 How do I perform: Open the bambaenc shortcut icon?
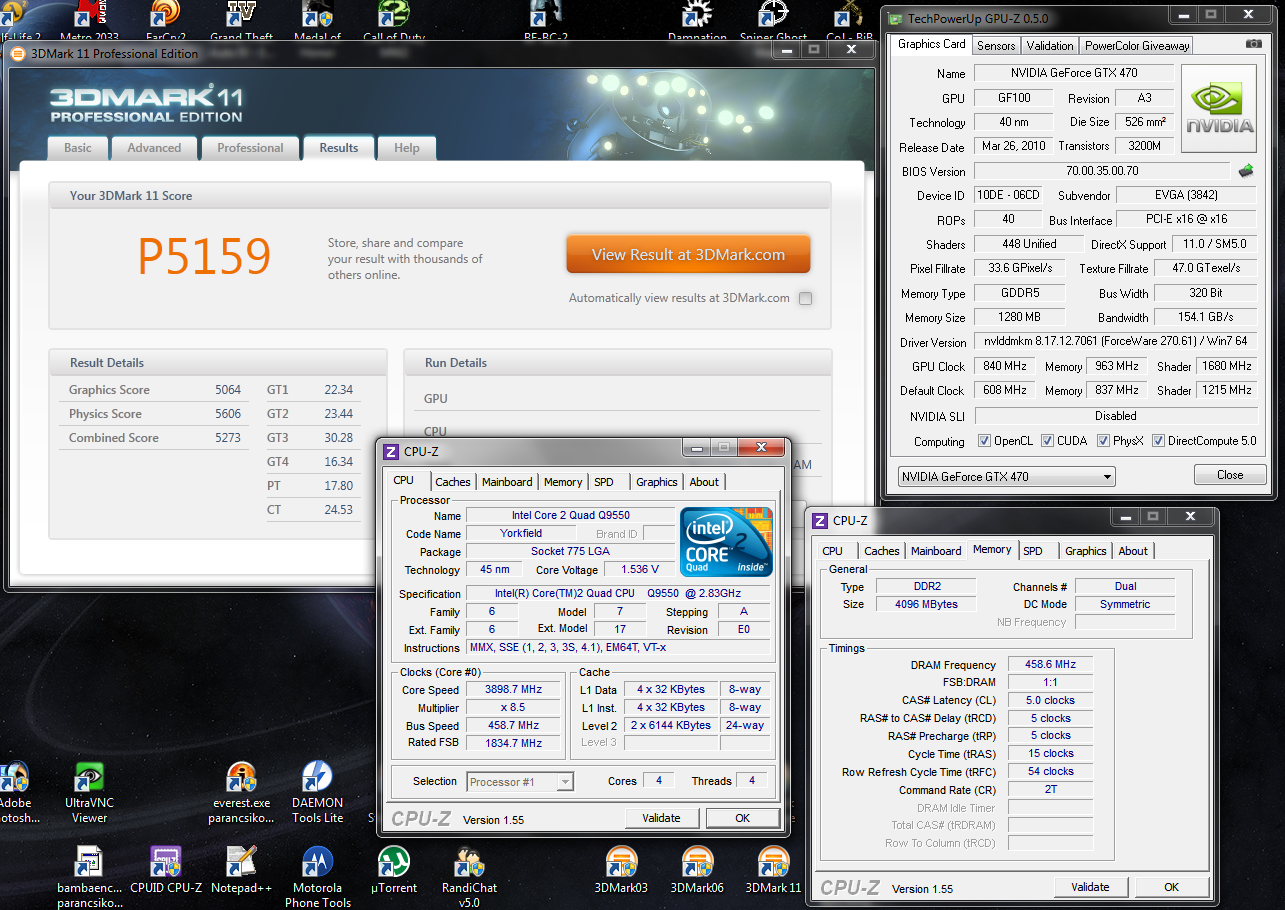click(89, 863)
